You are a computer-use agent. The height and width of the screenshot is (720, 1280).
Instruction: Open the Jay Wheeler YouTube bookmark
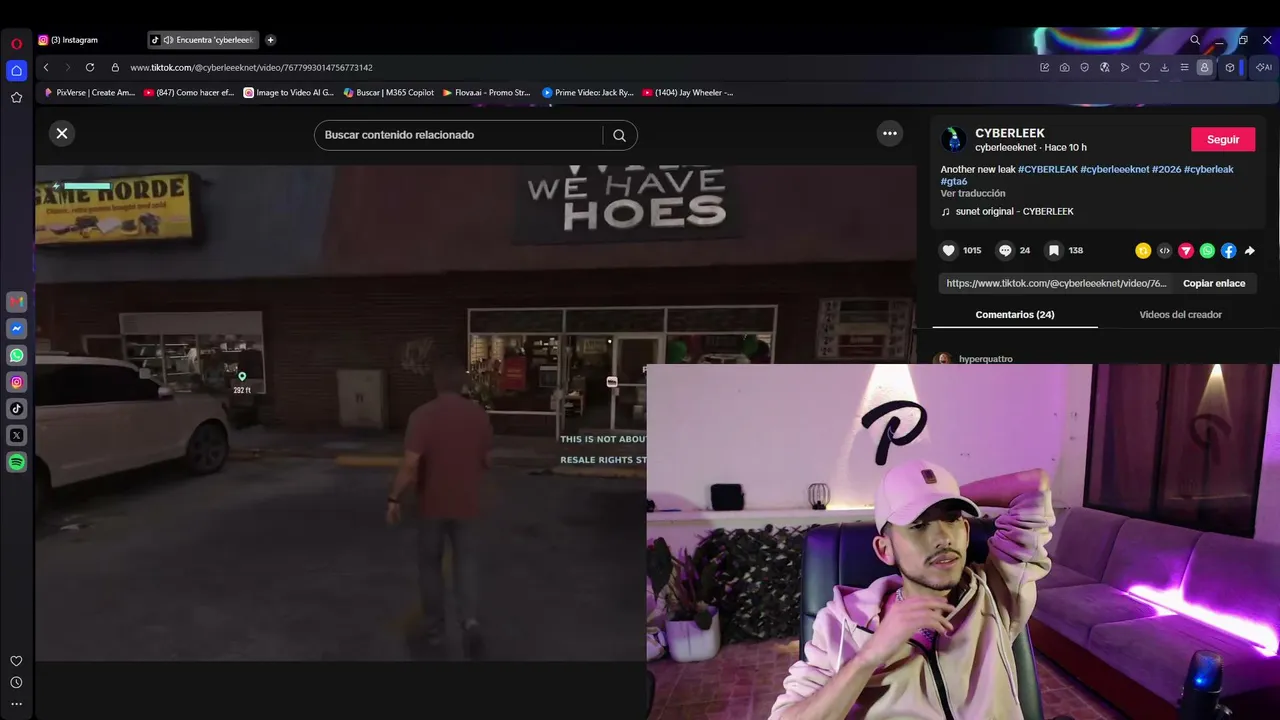pos(687,93)
